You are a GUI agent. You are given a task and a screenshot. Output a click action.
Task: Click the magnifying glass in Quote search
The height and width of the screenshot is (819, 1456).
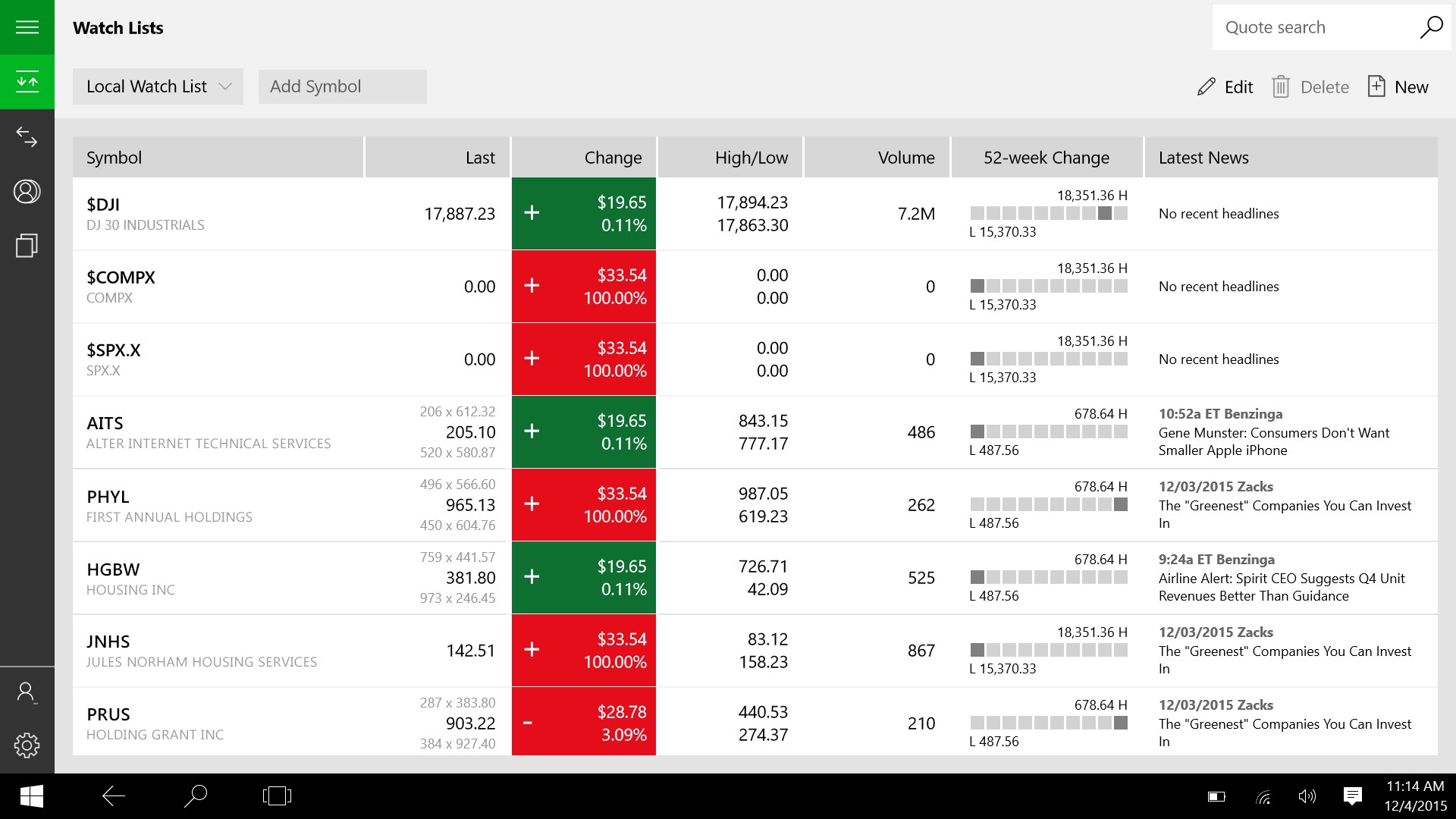tap(1431, 27)
